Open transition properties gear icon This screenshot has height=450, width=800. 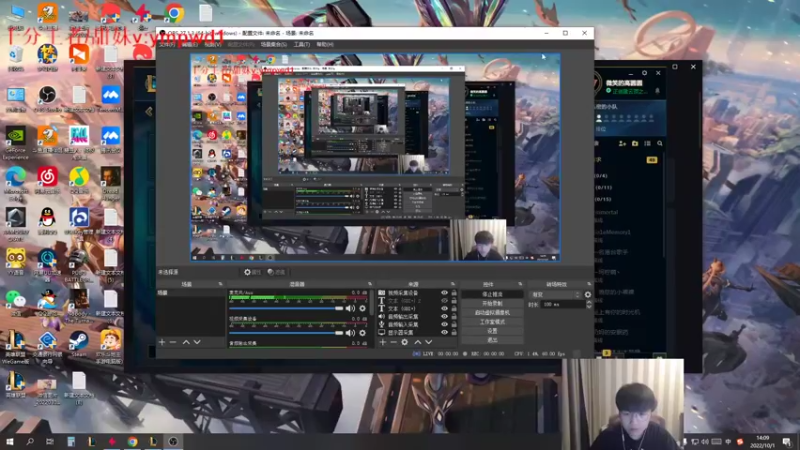click(x=588, y=294)
